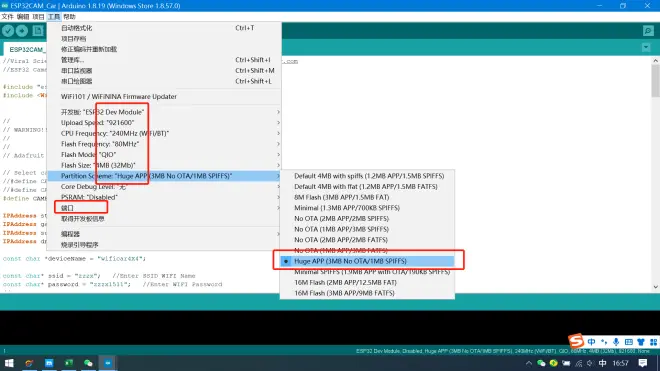Select No OTA (2MB APP/2MB FATFS) option
The height and width of the screenshot is (371, 660).
click(x=367, y=240)
